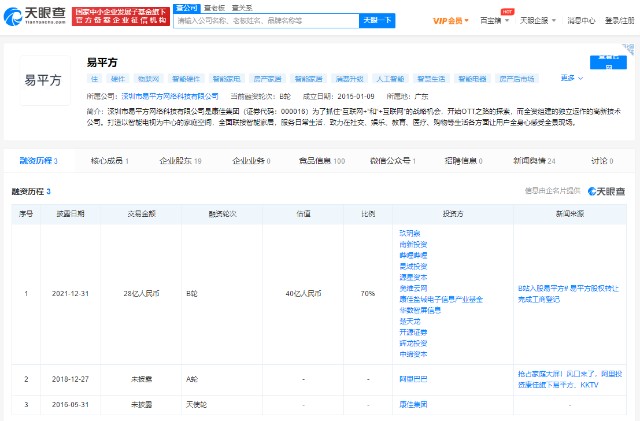Open the 天眼企服 dropdown menu

538,20
